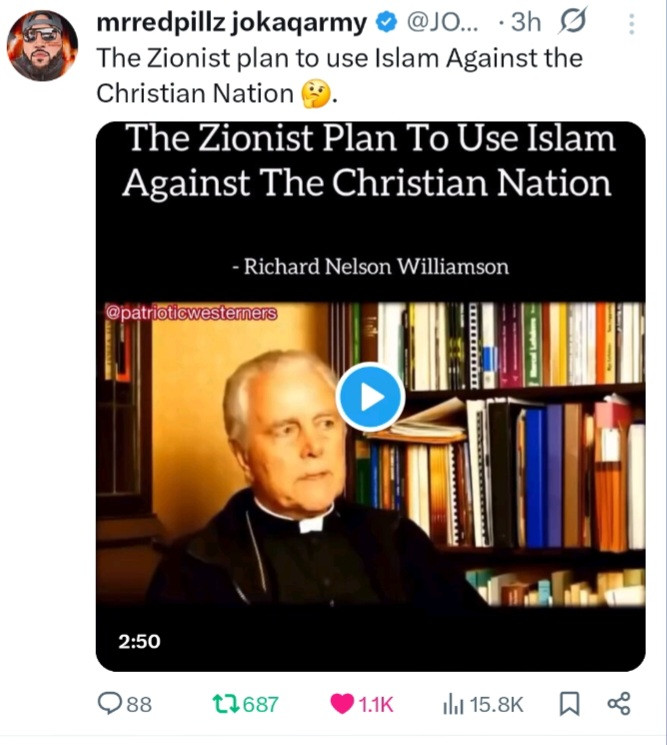Open the @JO... handle link
This screenshot has width=667, height=745.
click(x=442, y=22)
